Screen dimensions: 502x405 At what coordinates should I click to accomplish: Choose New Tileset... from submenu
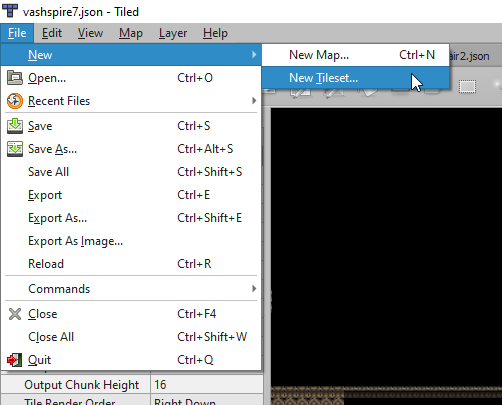355,78
